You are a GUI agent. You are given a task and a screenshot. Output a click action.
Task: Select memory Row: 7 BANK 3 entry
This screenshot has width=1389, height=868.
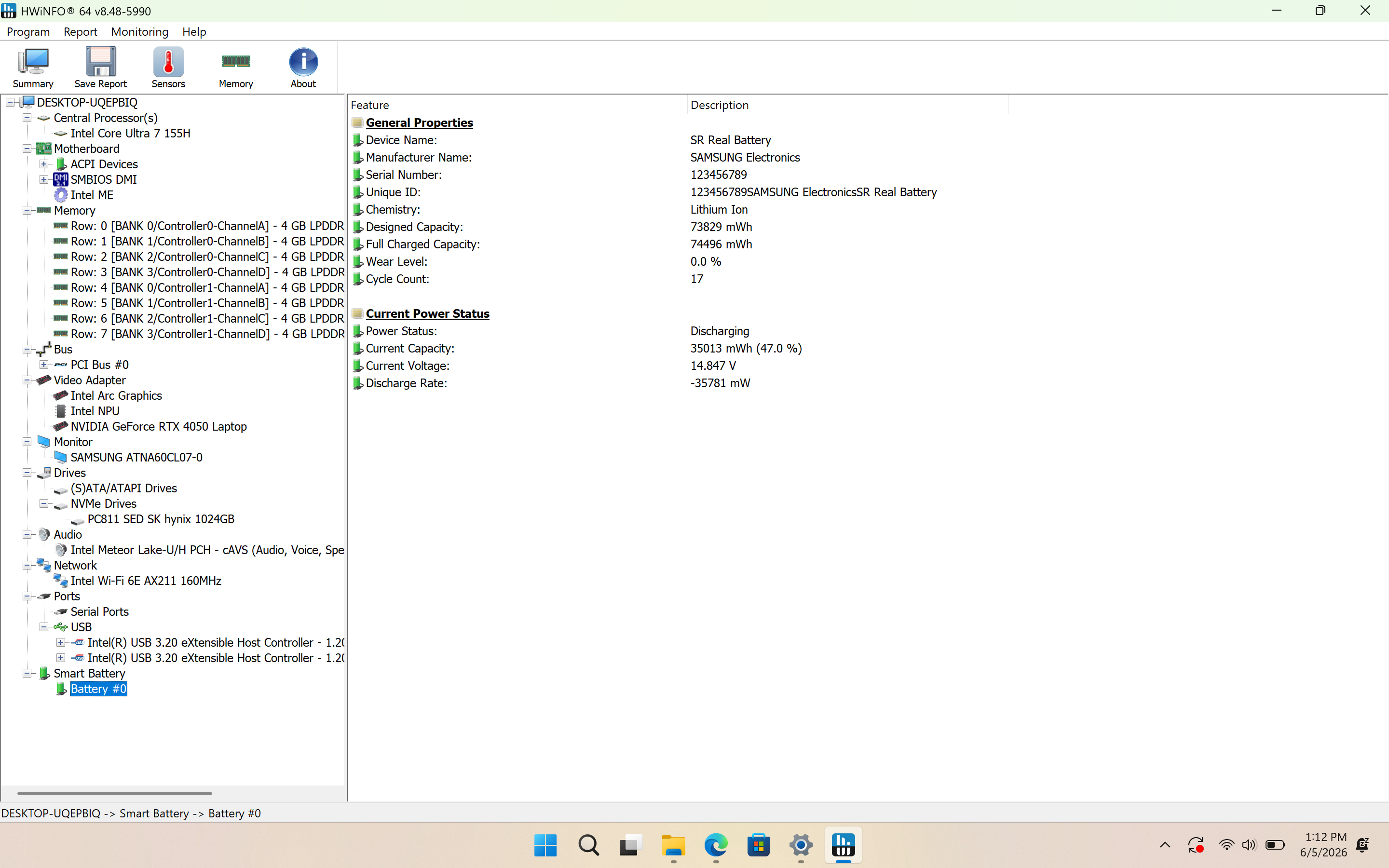pos(207,334)
